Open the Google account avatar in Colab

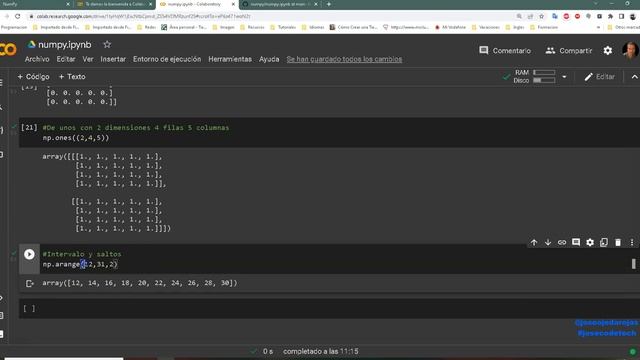tap(630, 50)
